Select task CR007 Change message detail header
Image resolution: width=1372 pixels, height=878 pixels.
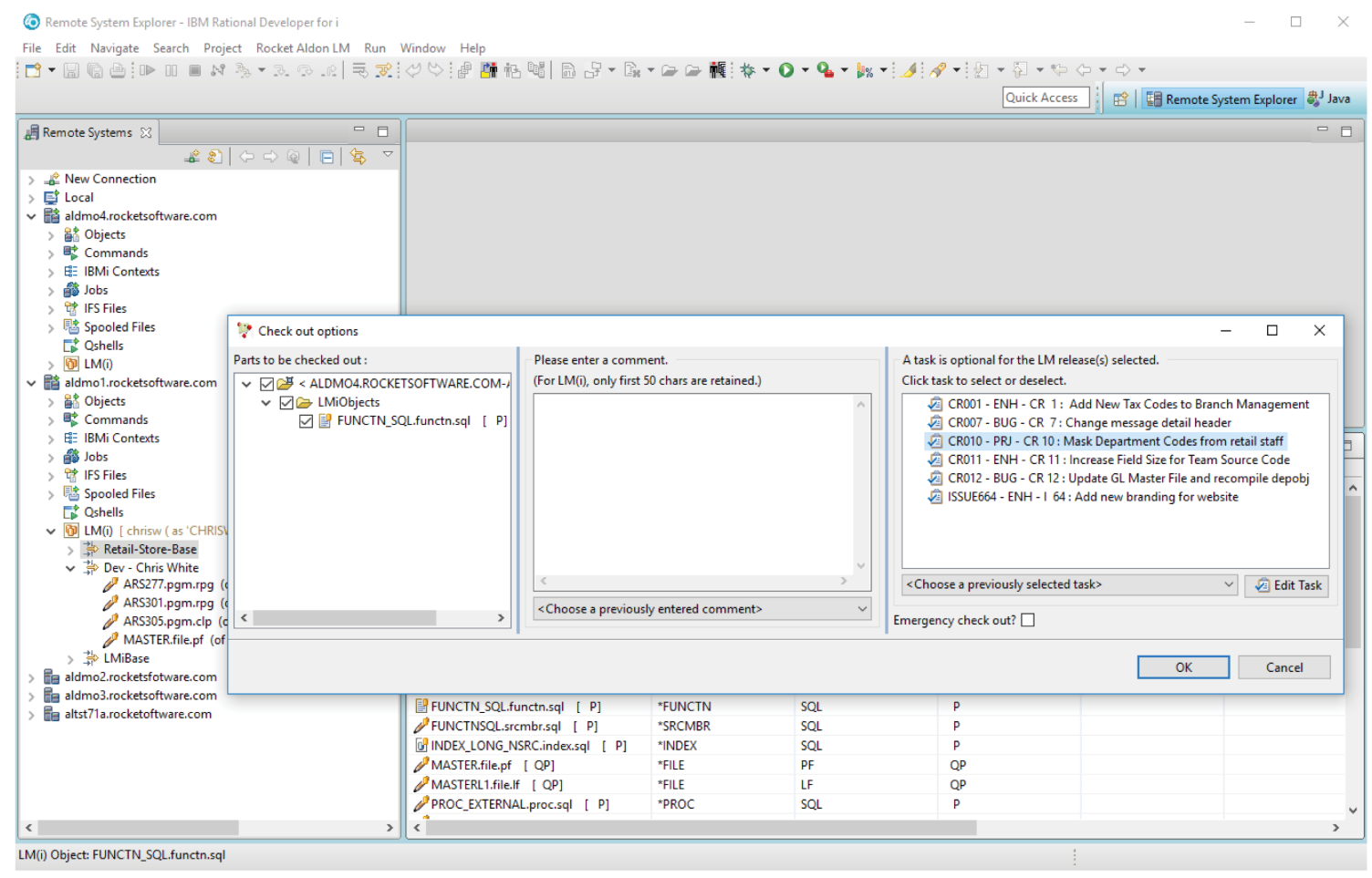tap(1079, 423)
